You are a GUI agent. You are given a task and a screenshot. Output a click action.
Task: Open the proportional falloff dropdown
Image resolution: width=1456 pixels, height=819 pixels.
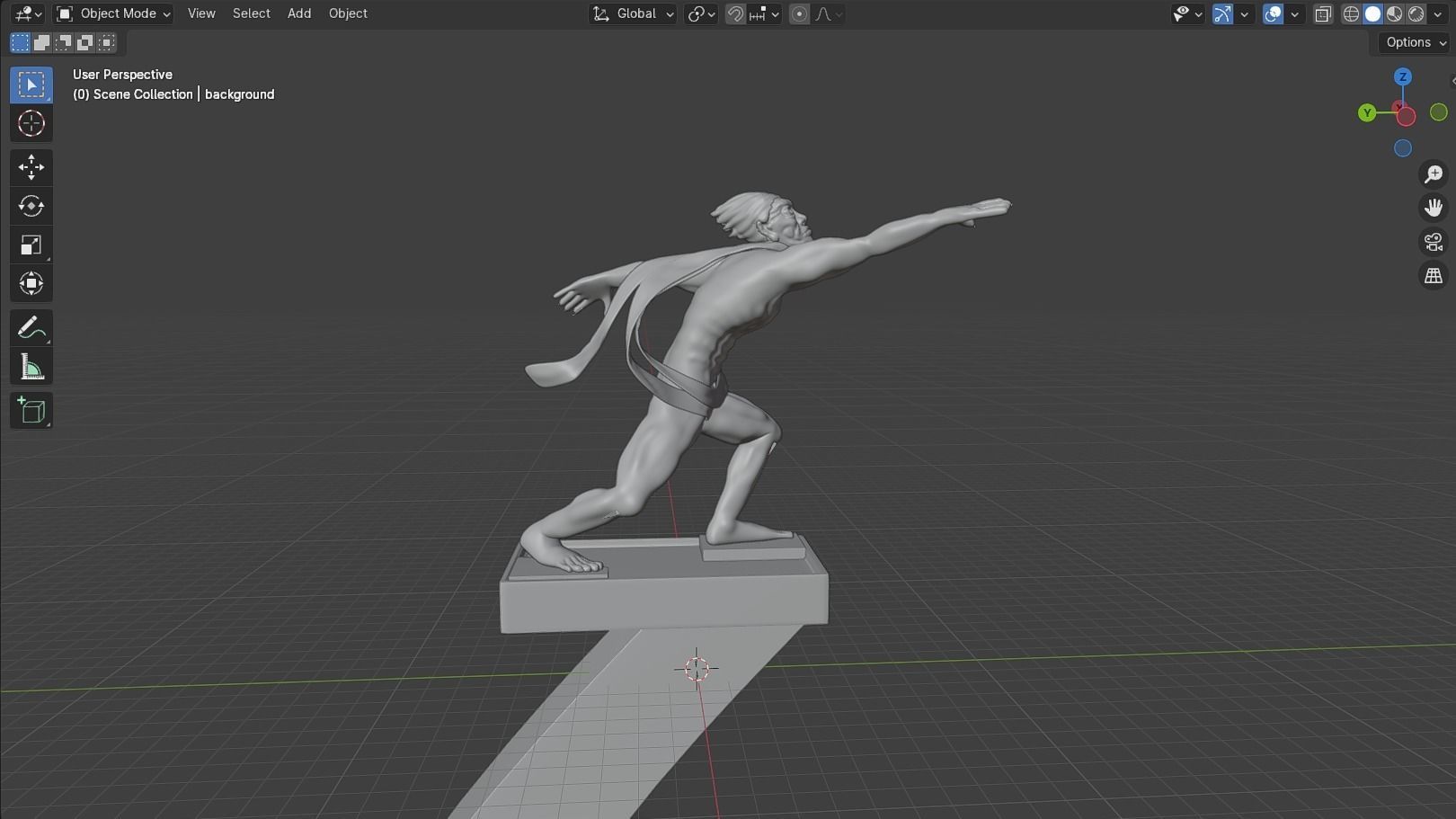(829, 13)
